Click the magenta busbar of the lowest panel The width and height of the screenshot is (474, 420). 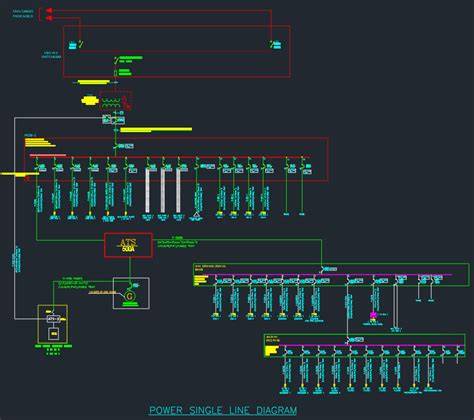coord(371,345)
